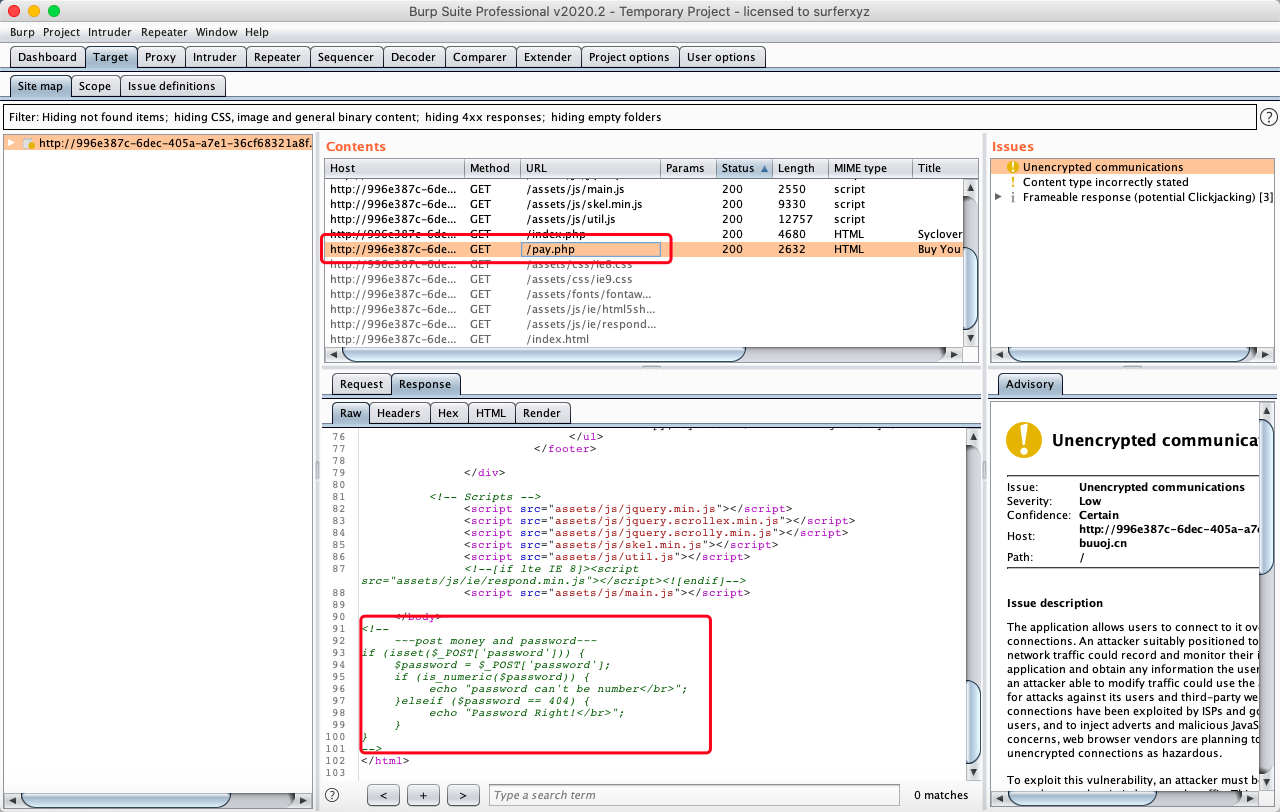Viewport: 1280px width, 812px height.
Task: Click the next match arrow button
Action: click(461, 795)
